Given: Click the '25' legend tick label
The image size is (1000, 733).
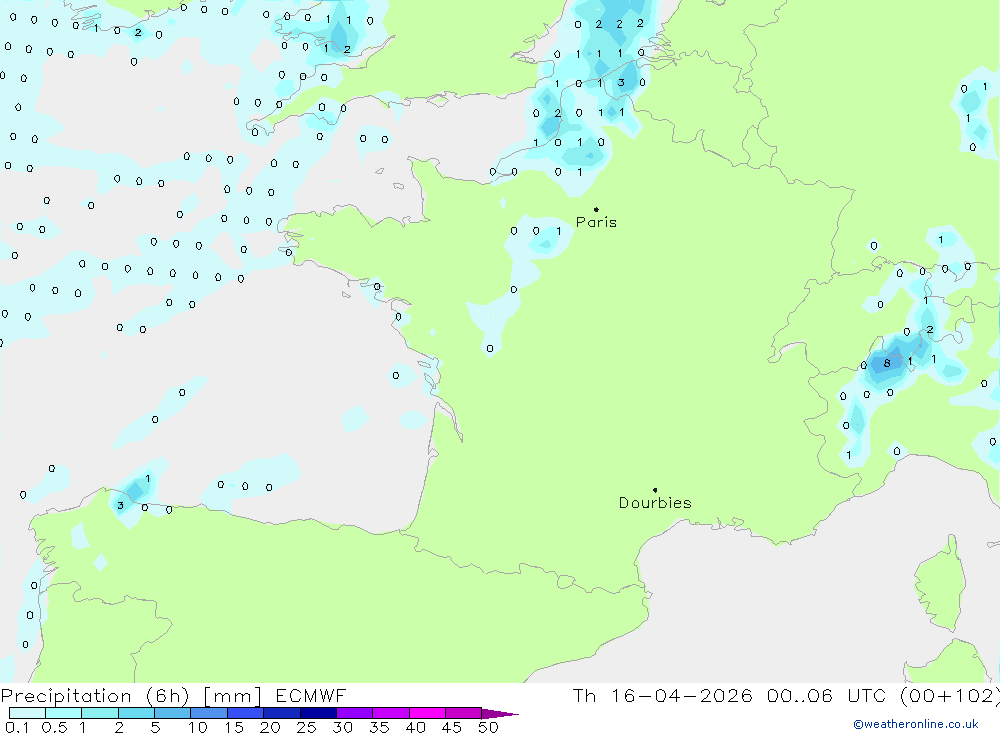Looking at the screenshot, I should coord(307,727).
